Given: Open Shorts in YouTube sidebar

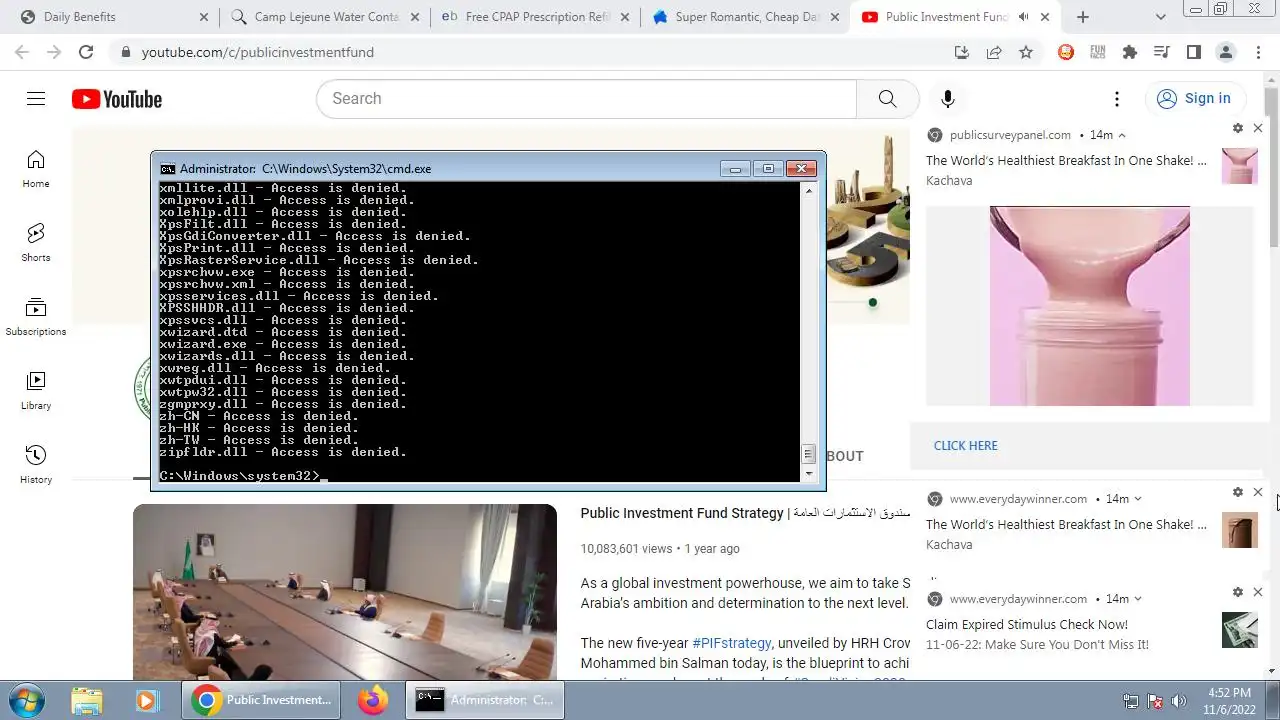Looking at the screenshot, I should point(36,242).
